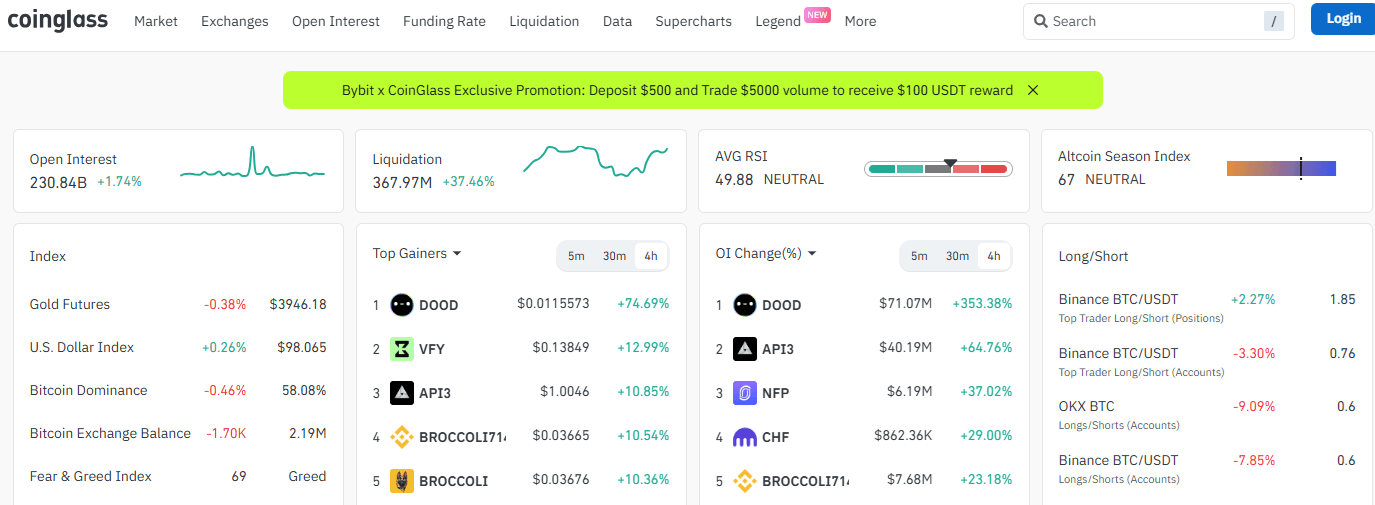Screen dimensions: 1375x505
Task: Click the NFP coin icon in OI Change
Action: (745, 392)
